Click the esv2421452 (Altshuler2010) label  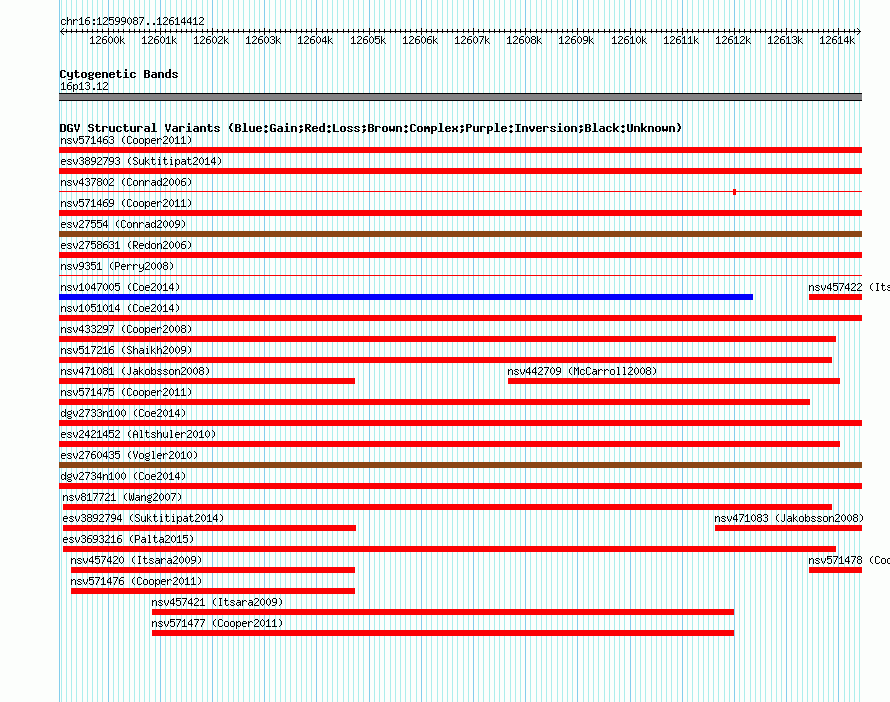pos(138,434)
